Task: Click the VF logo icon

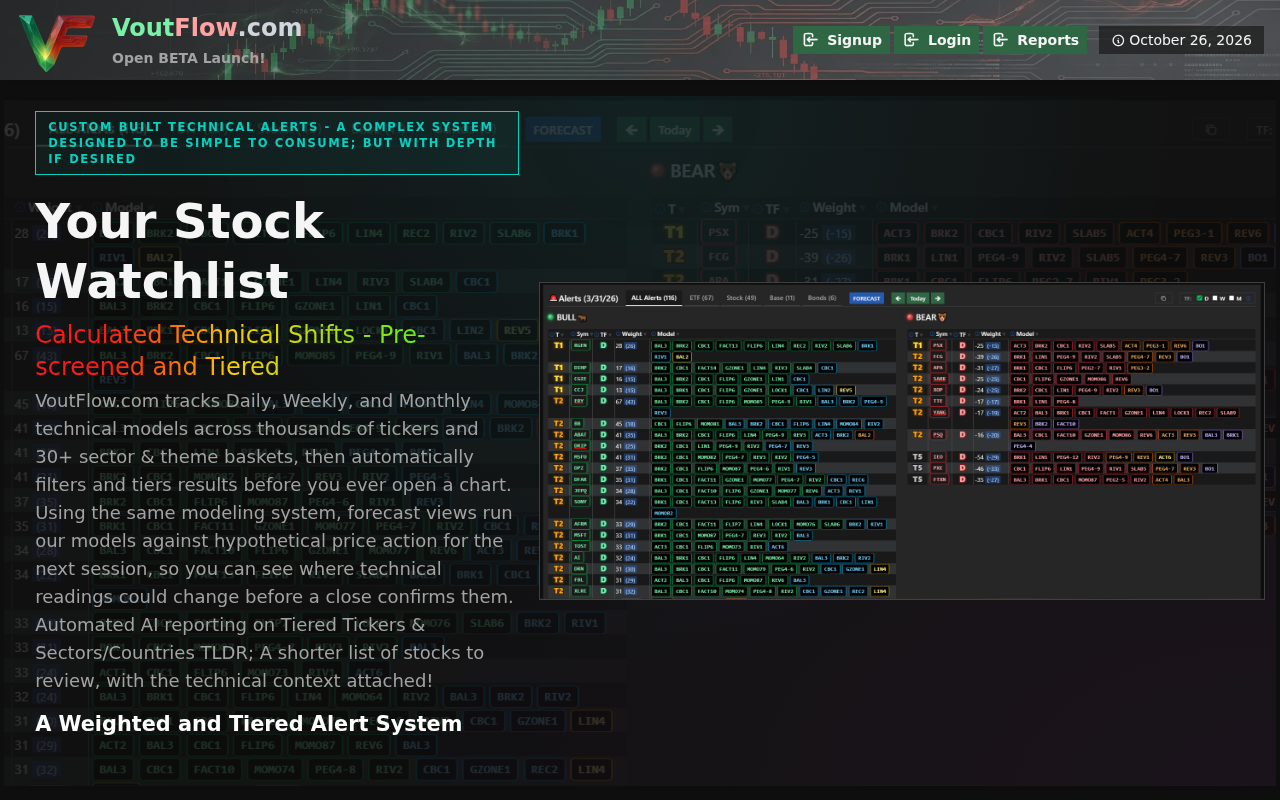Action: point(57,41)
